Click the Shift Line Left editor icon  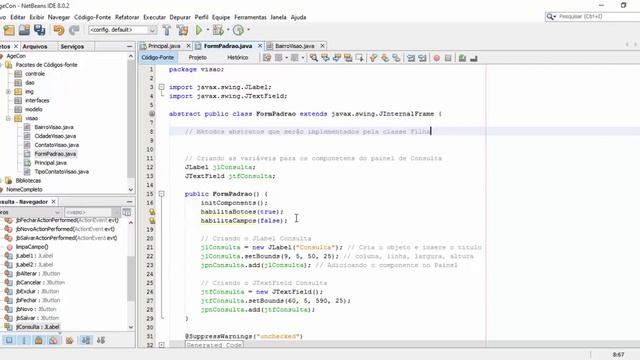pos(411,58)
